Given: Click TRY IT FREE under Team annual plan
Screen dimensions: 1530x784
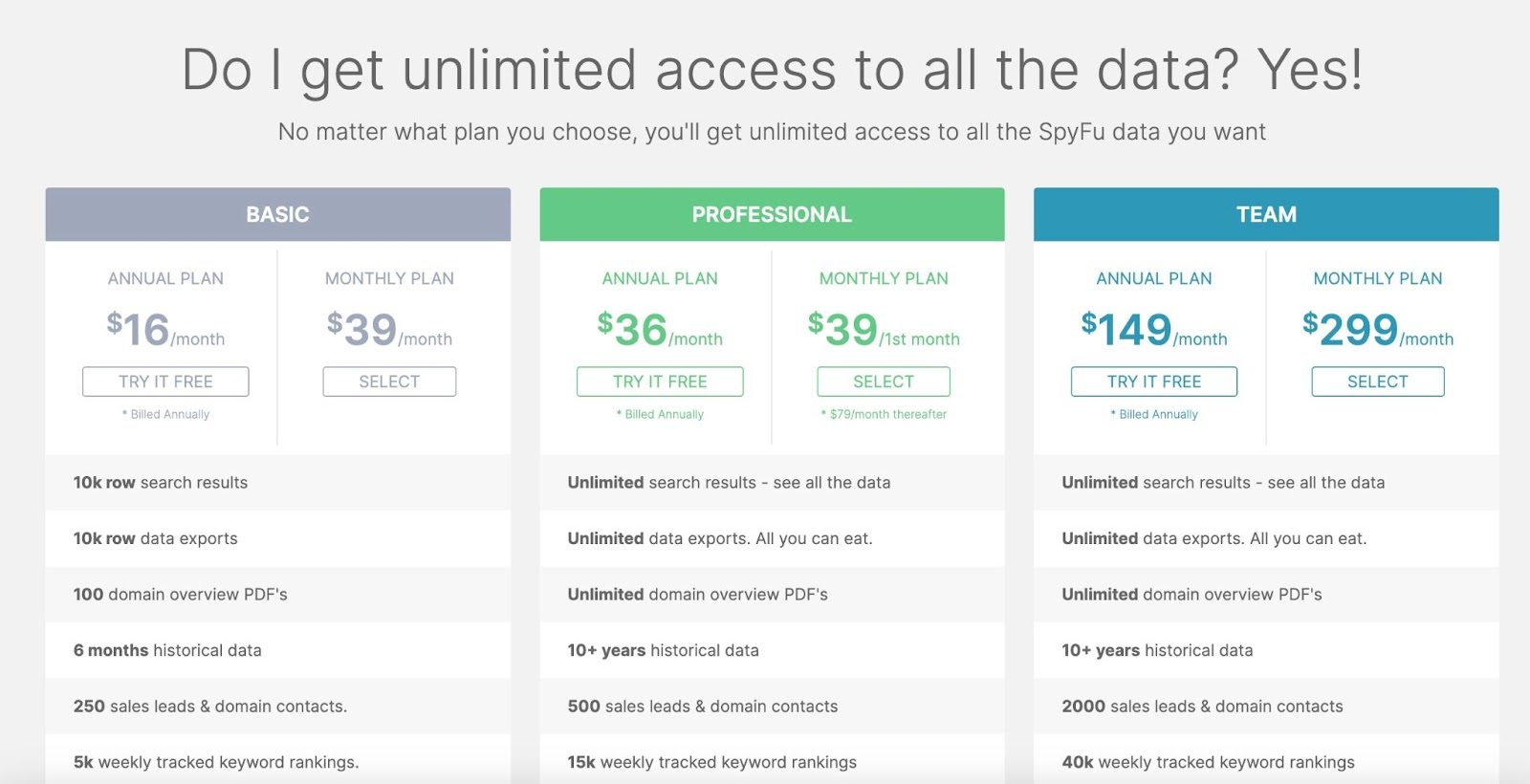Looking at the screenshot, I should tap(1154, 381).
